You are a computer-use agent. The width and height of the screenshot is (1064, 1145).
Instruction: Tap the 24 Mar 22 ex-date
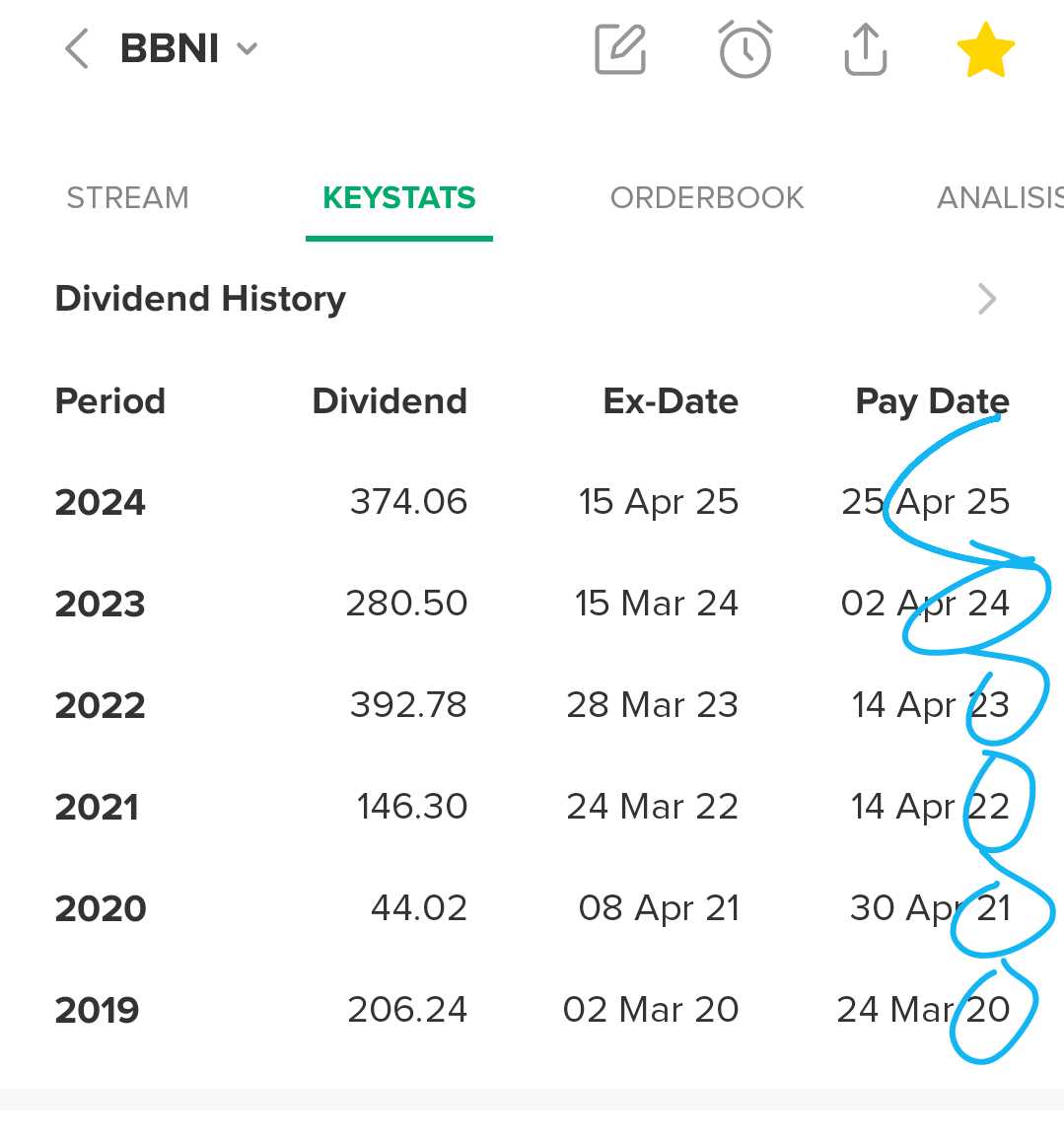652,807
